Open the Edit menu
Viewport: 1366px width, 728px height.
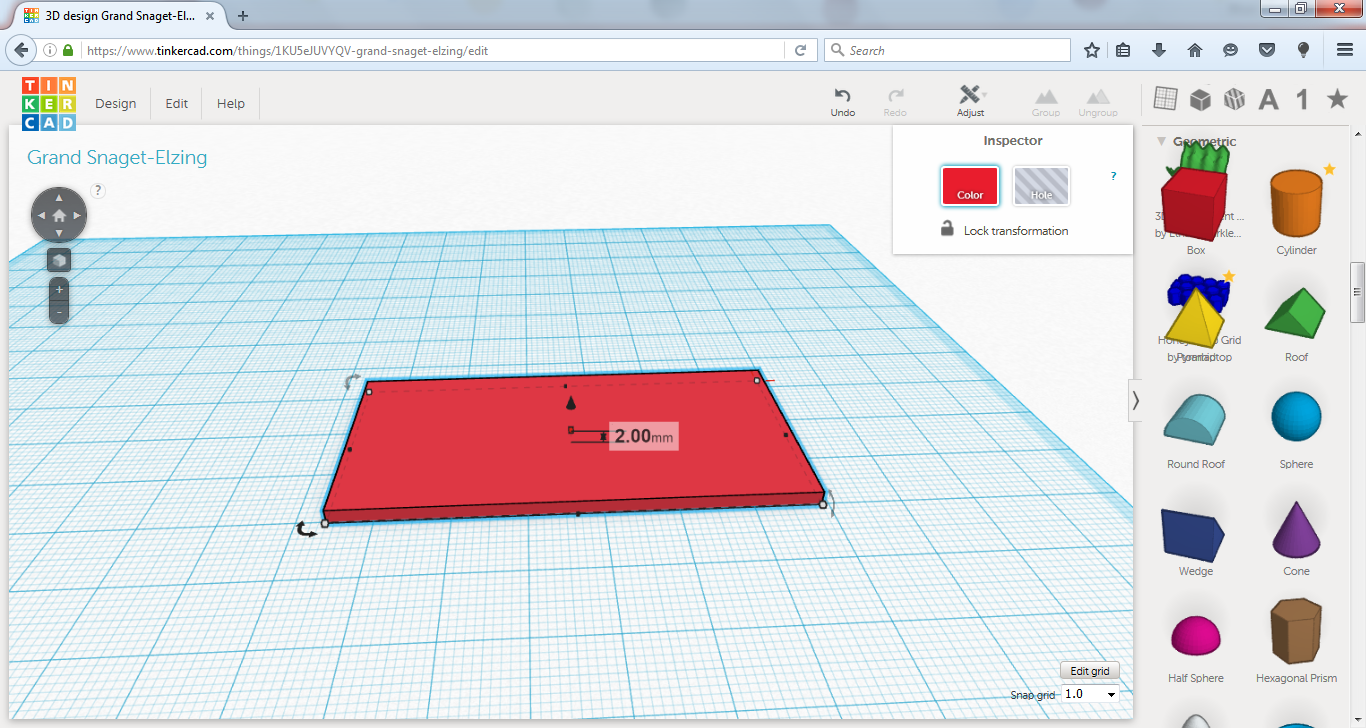click(x=177, y=103)
